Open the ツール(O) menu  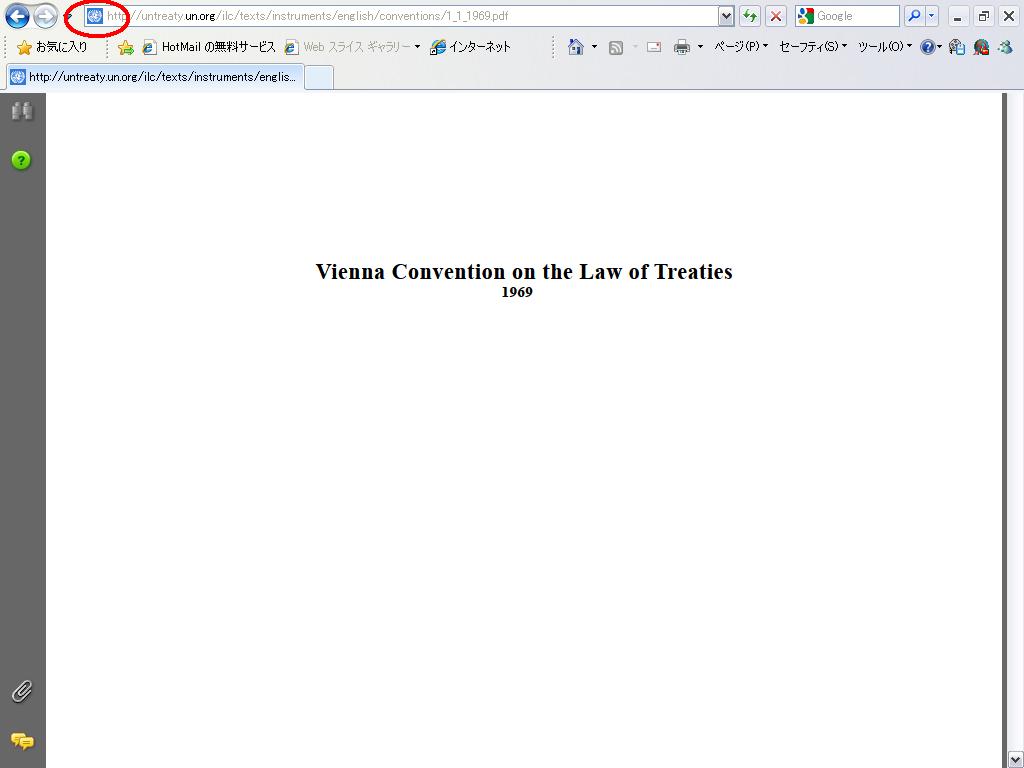(x=884, y=47)
